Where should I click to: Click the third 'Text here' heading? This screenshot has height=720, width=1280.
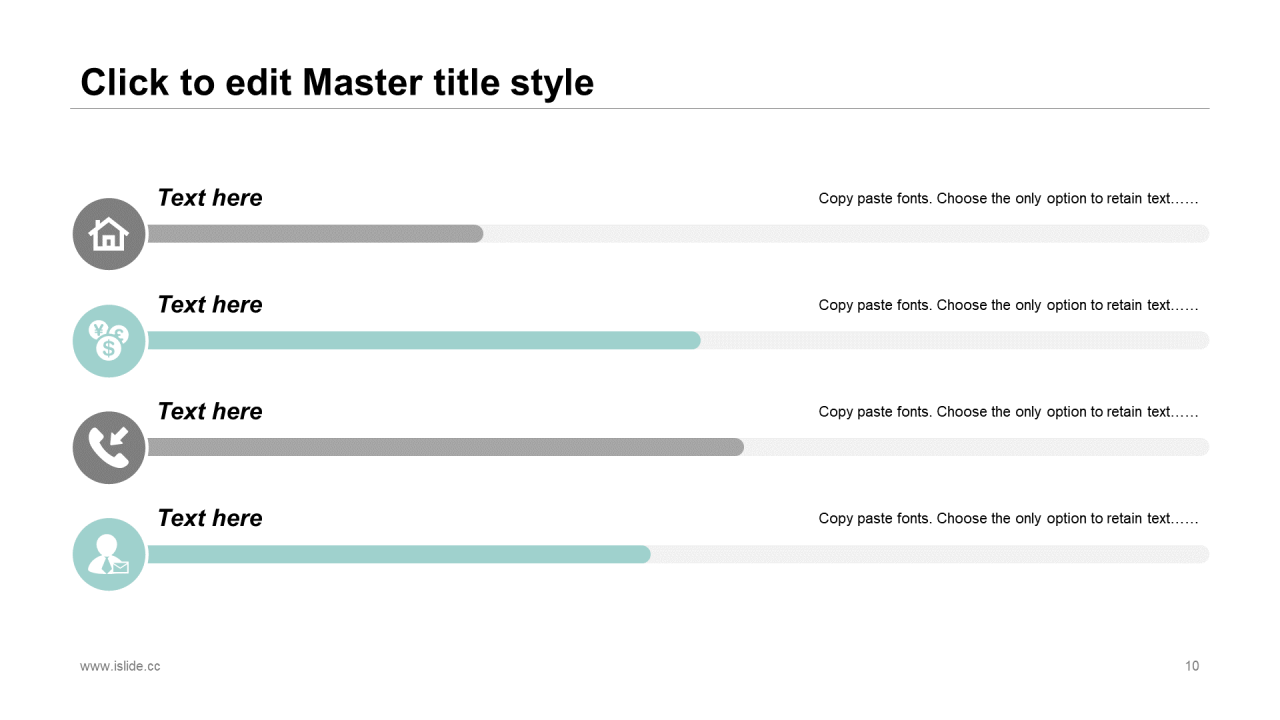(210, 411)
